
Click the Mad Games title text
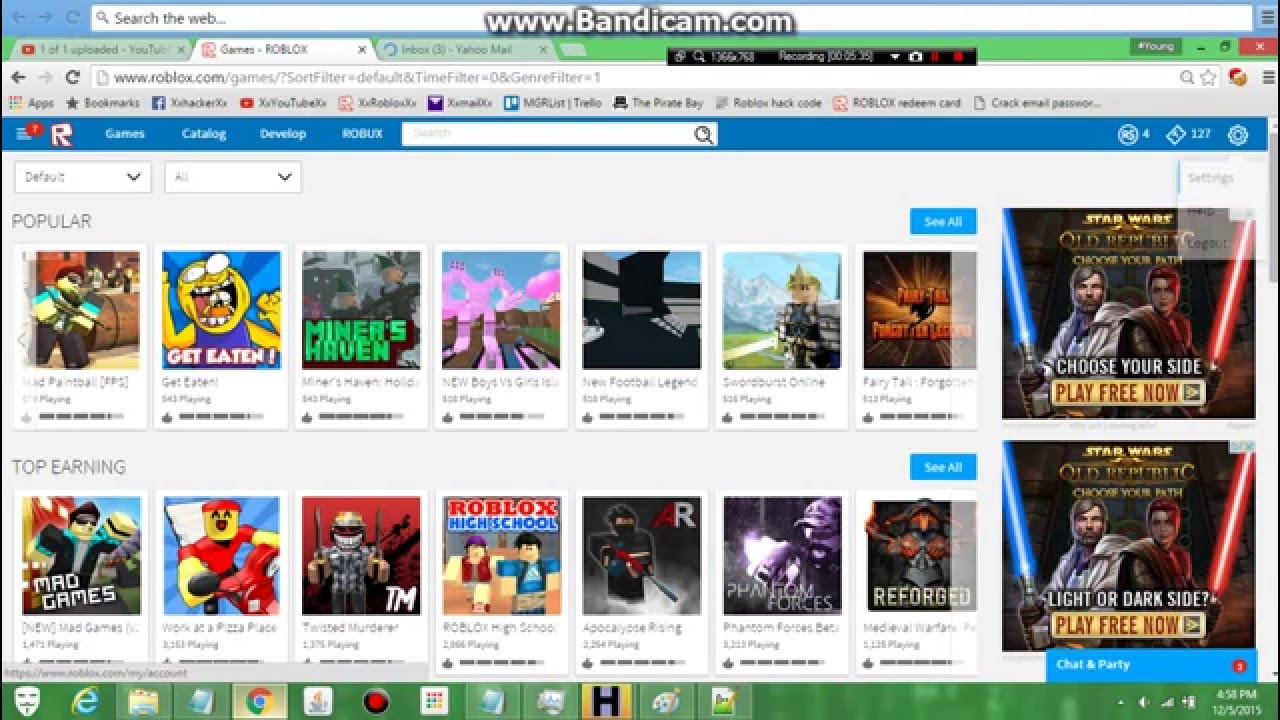[79, 628]
